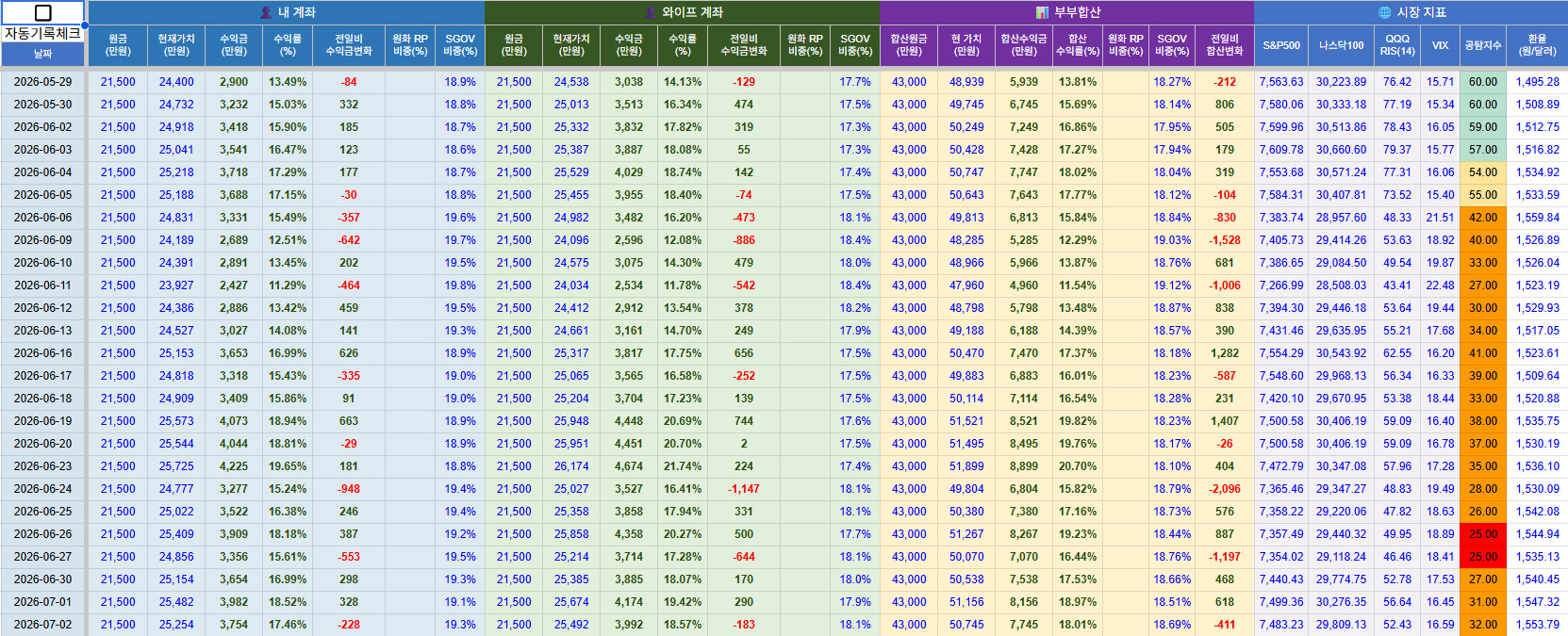Tick the 자동기록체크 checkbox
The height and width of the screenshot is (636, 1568).
(42, 12)
